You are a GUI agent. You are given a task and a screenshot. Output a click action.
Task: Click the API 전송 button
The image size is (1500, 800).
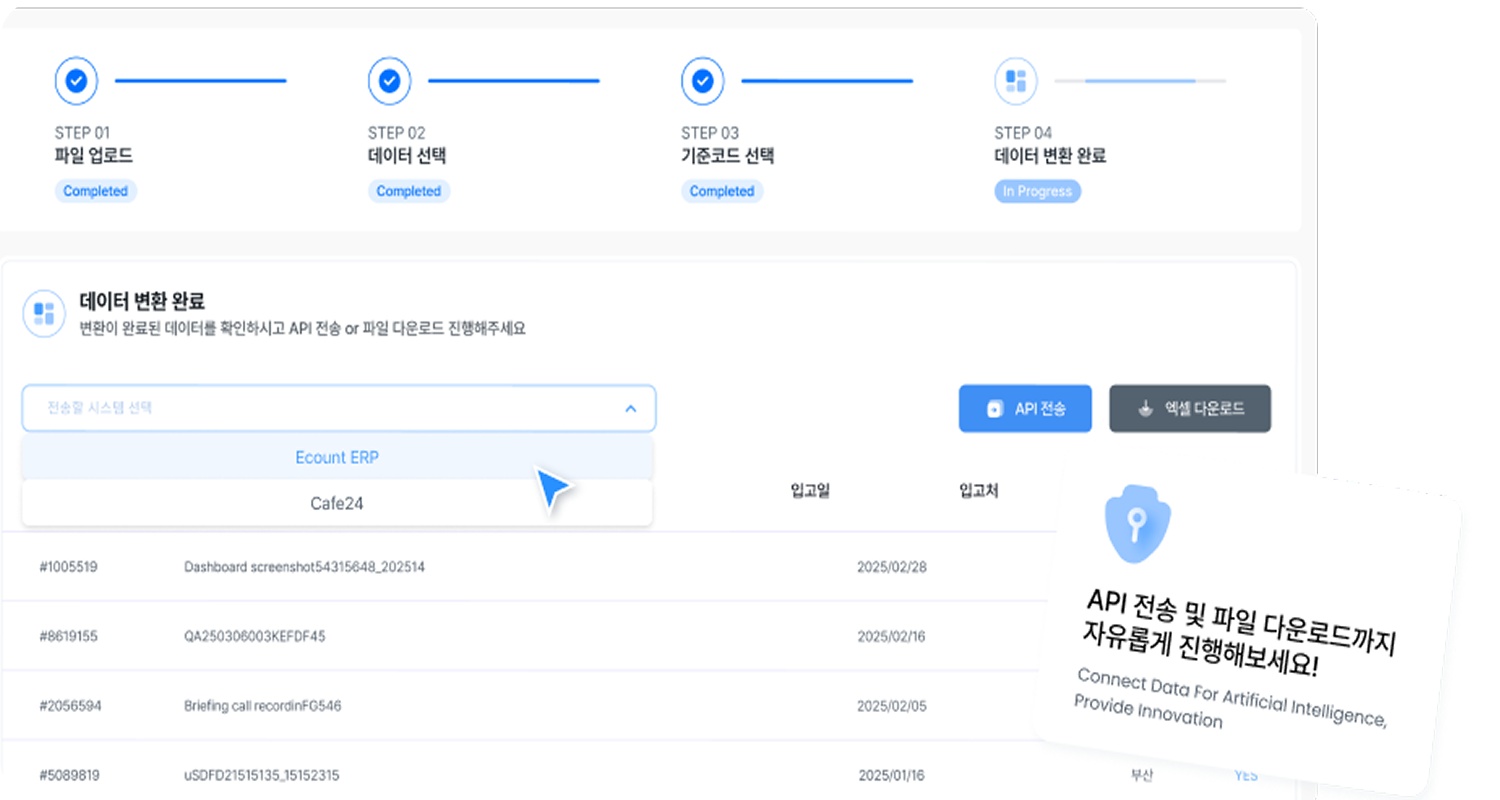coord(1025,409)
